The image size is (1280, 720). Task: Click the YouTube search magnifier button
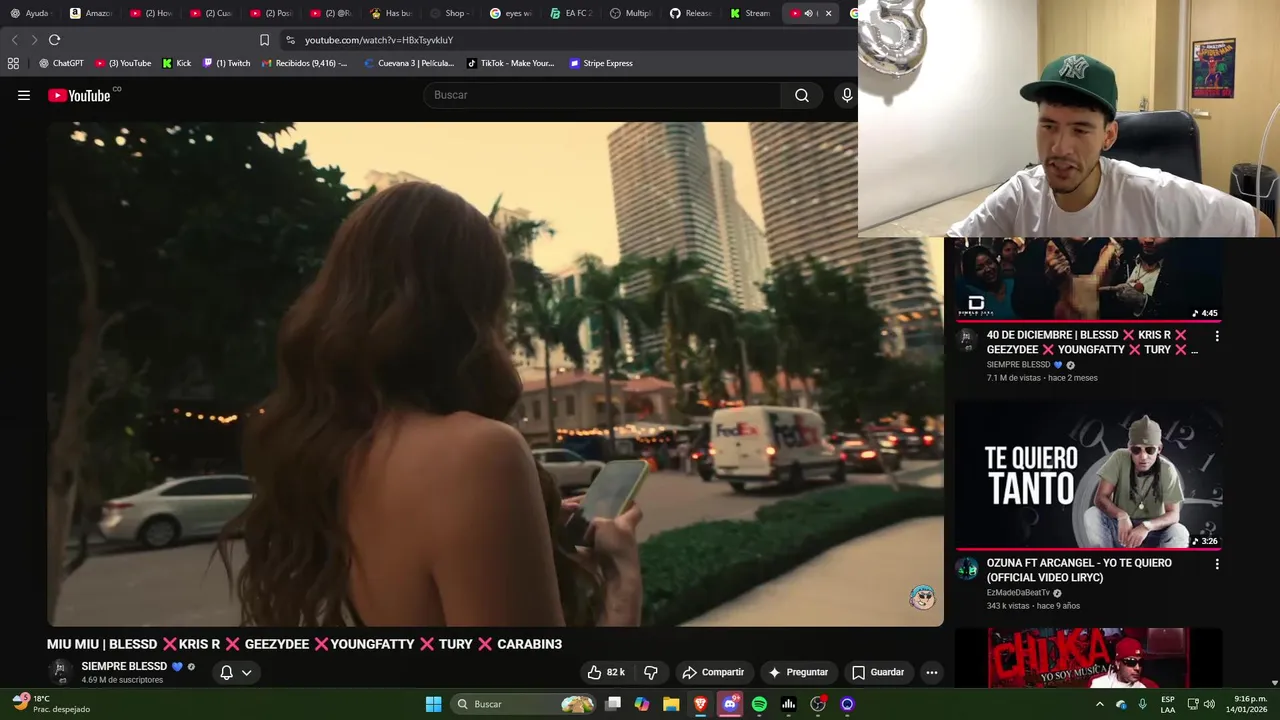coord(802,95)
